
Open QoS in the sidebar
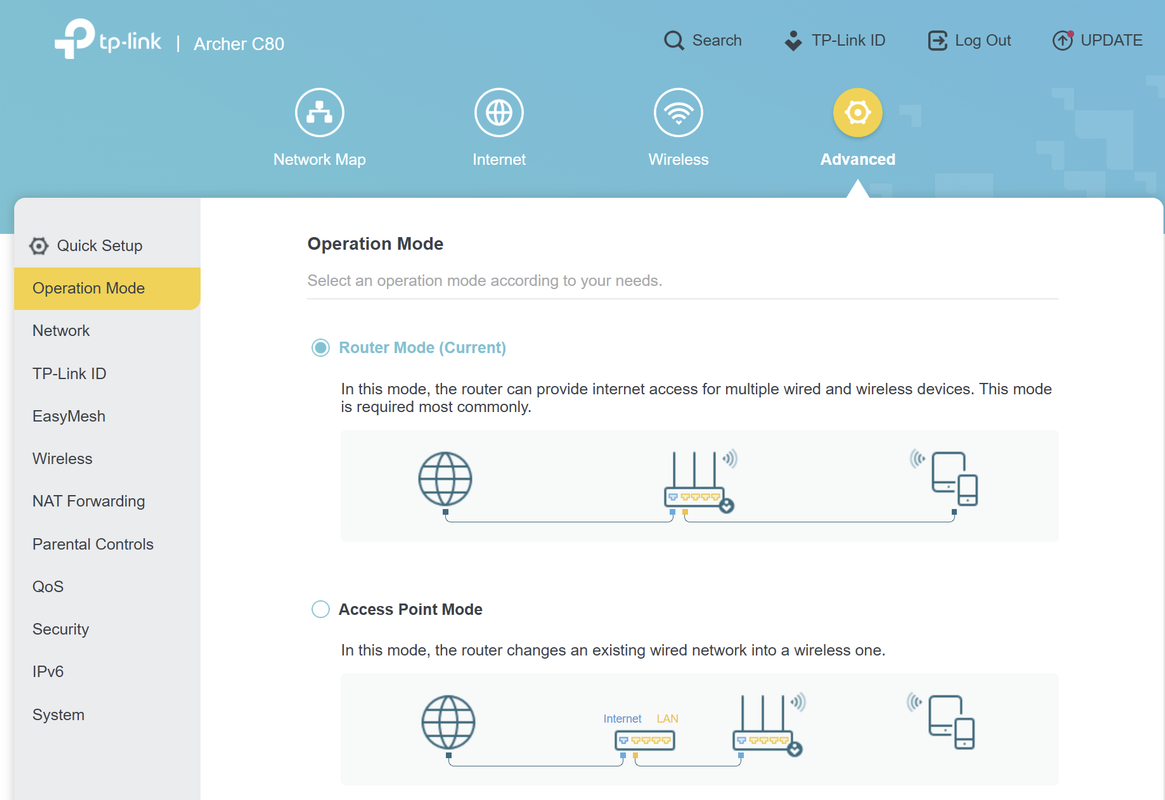[107, 587]
